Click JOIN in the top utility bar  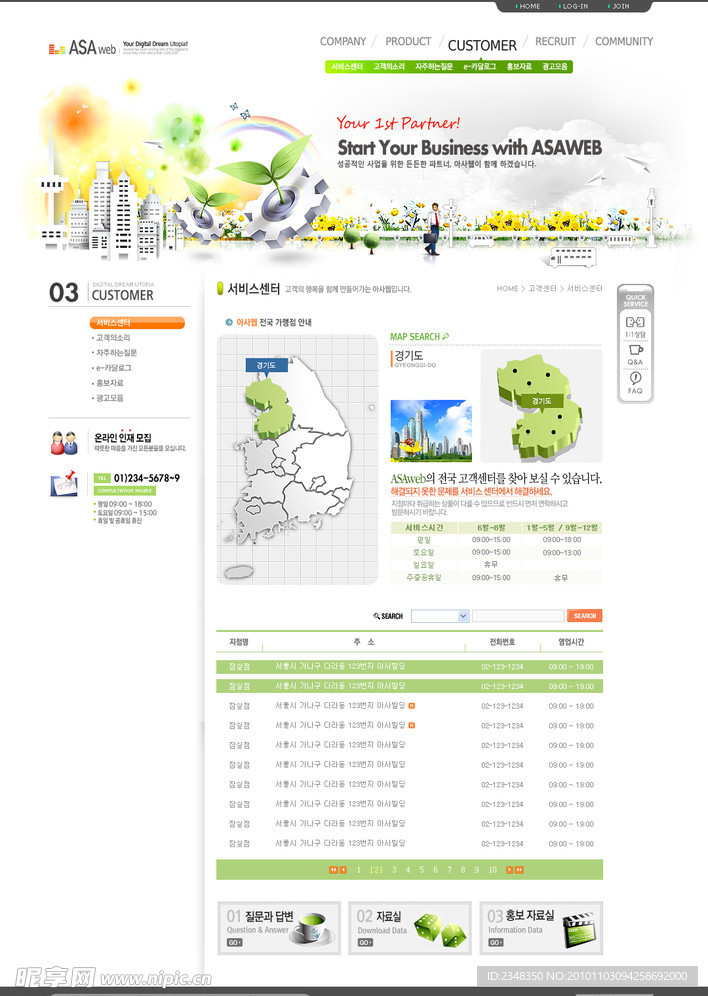(x=621, y=6)
